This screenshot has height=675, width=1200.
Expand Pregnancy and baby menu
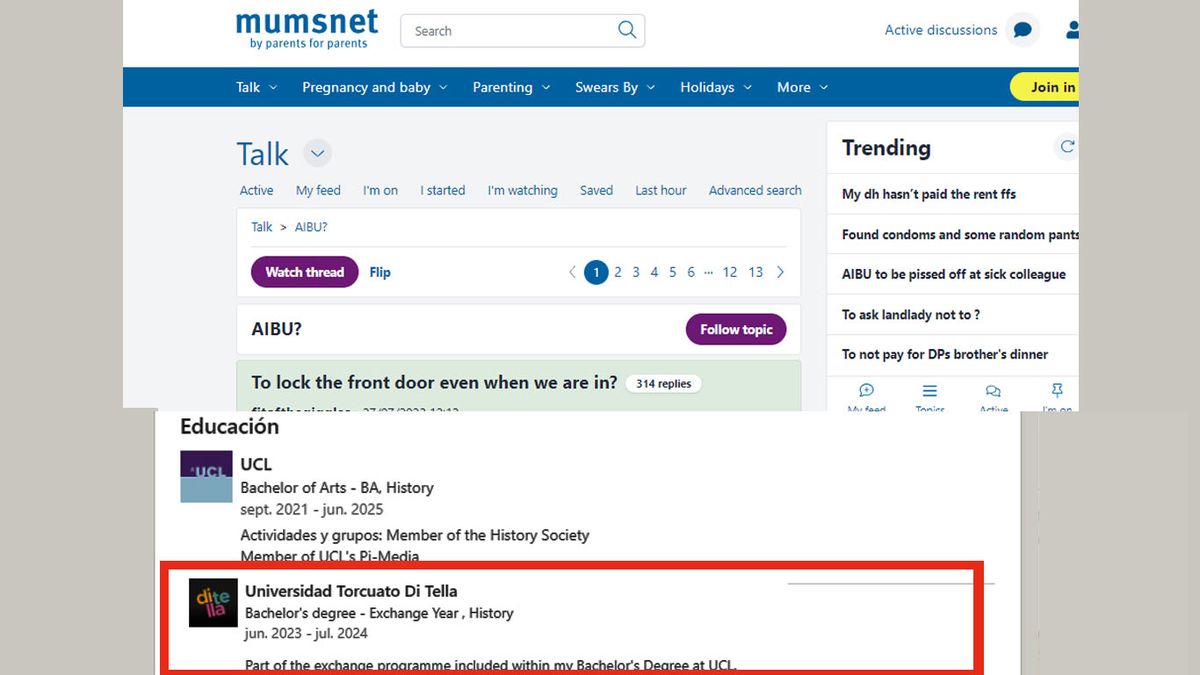coord(375,87)
